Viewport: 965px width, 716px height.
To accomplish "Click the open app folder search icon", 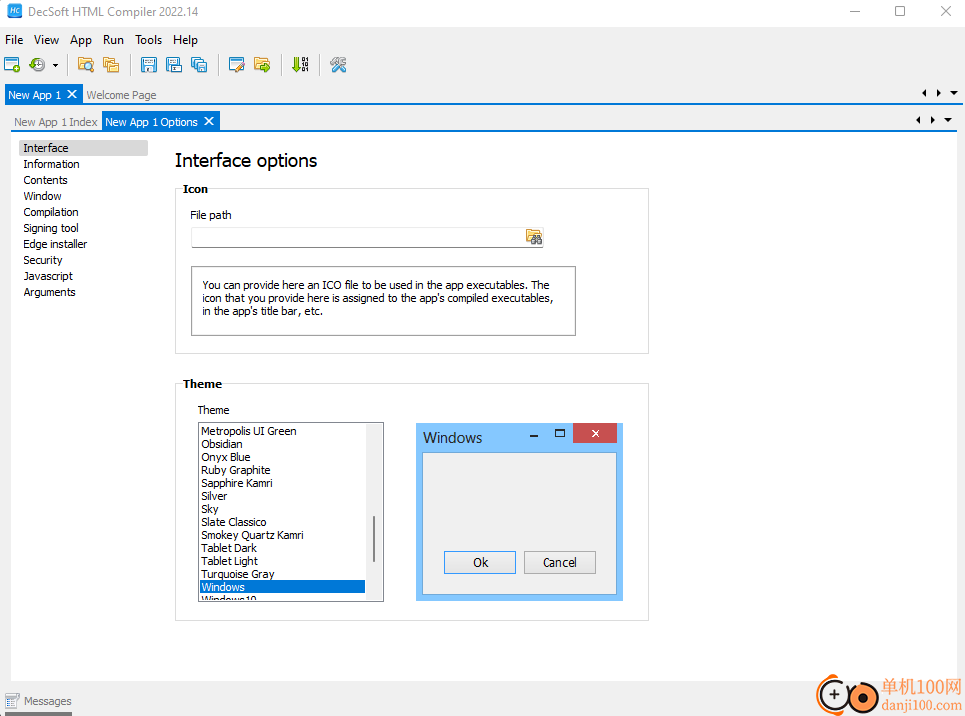I will 86,65.
